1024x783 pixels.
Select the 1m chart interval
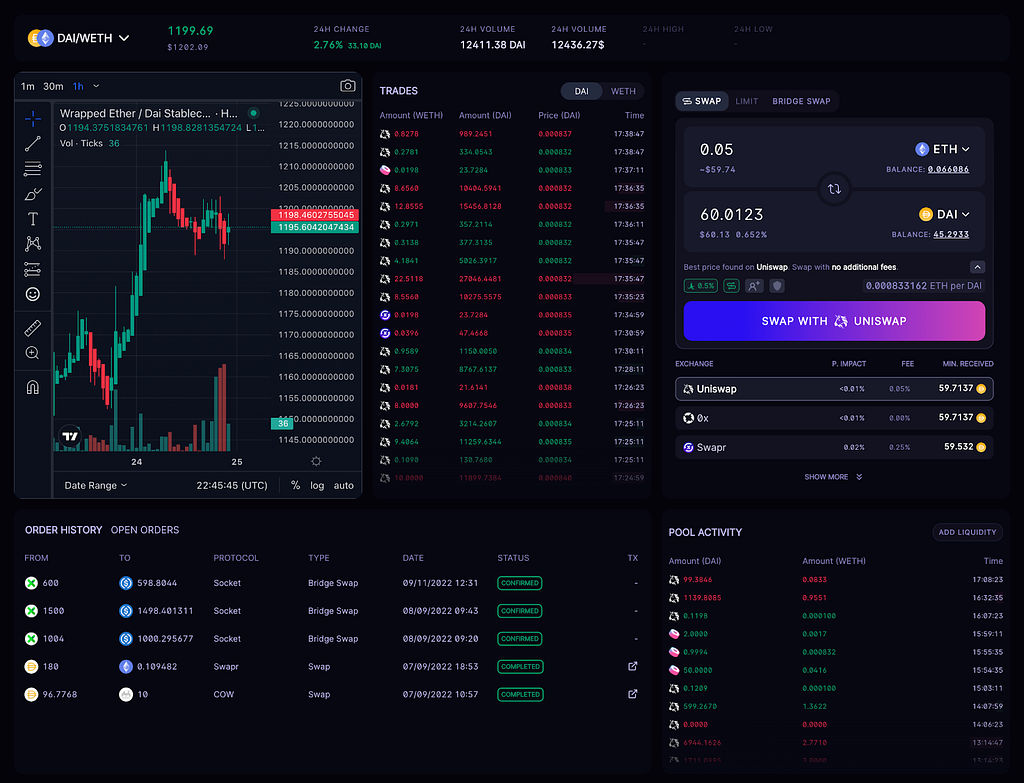27,86
